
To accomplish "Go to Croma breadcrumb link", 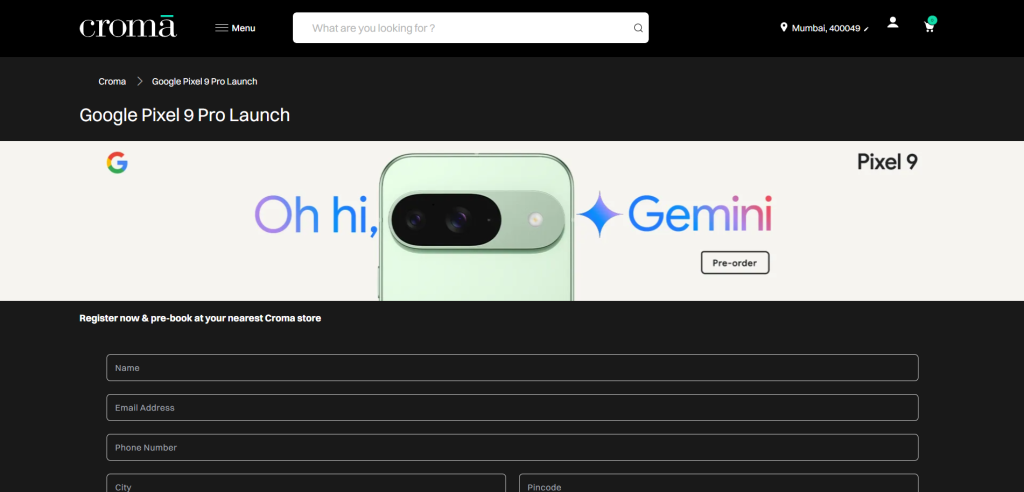I will click(112, 81).
